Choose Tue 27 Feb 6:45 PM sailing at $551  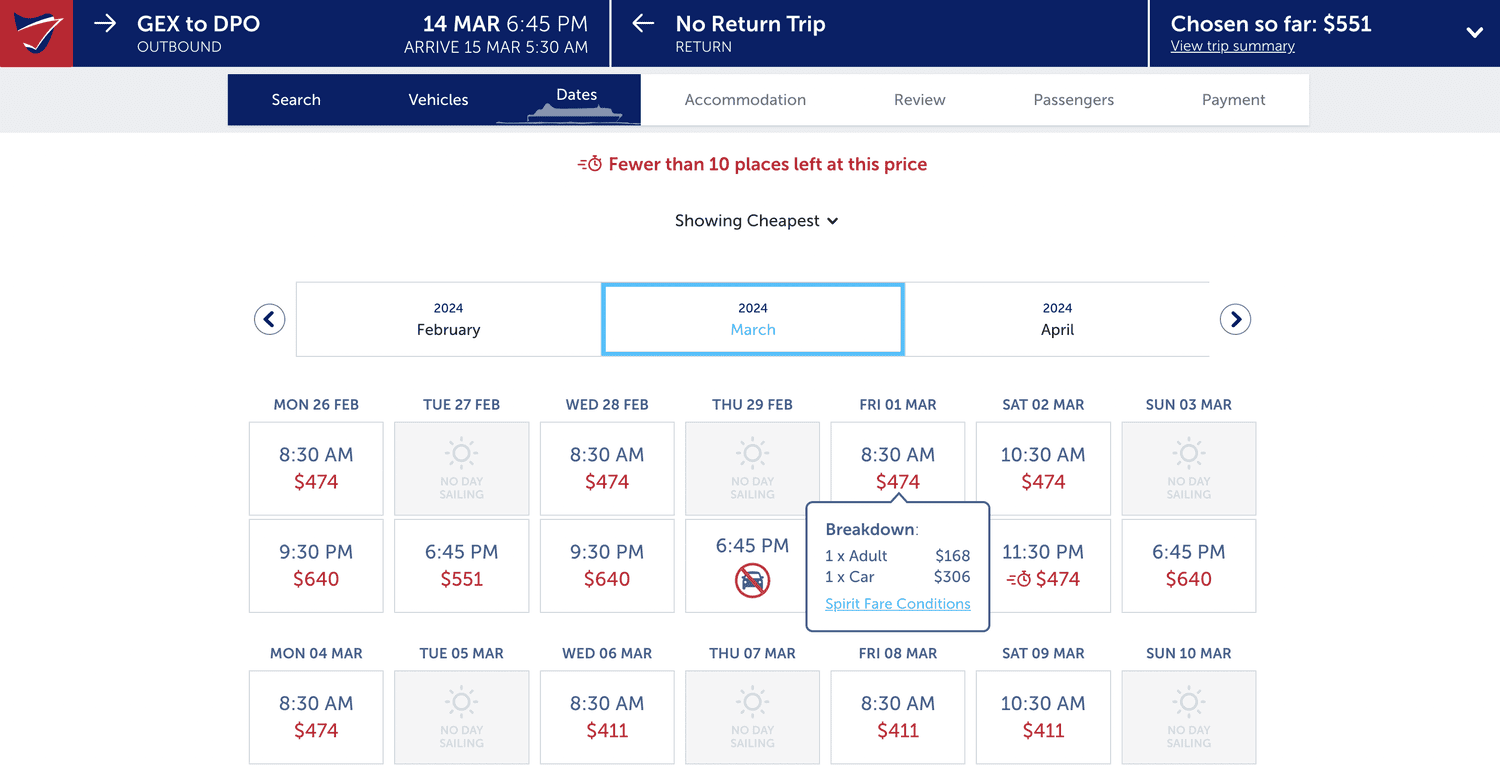click(461, 565)
